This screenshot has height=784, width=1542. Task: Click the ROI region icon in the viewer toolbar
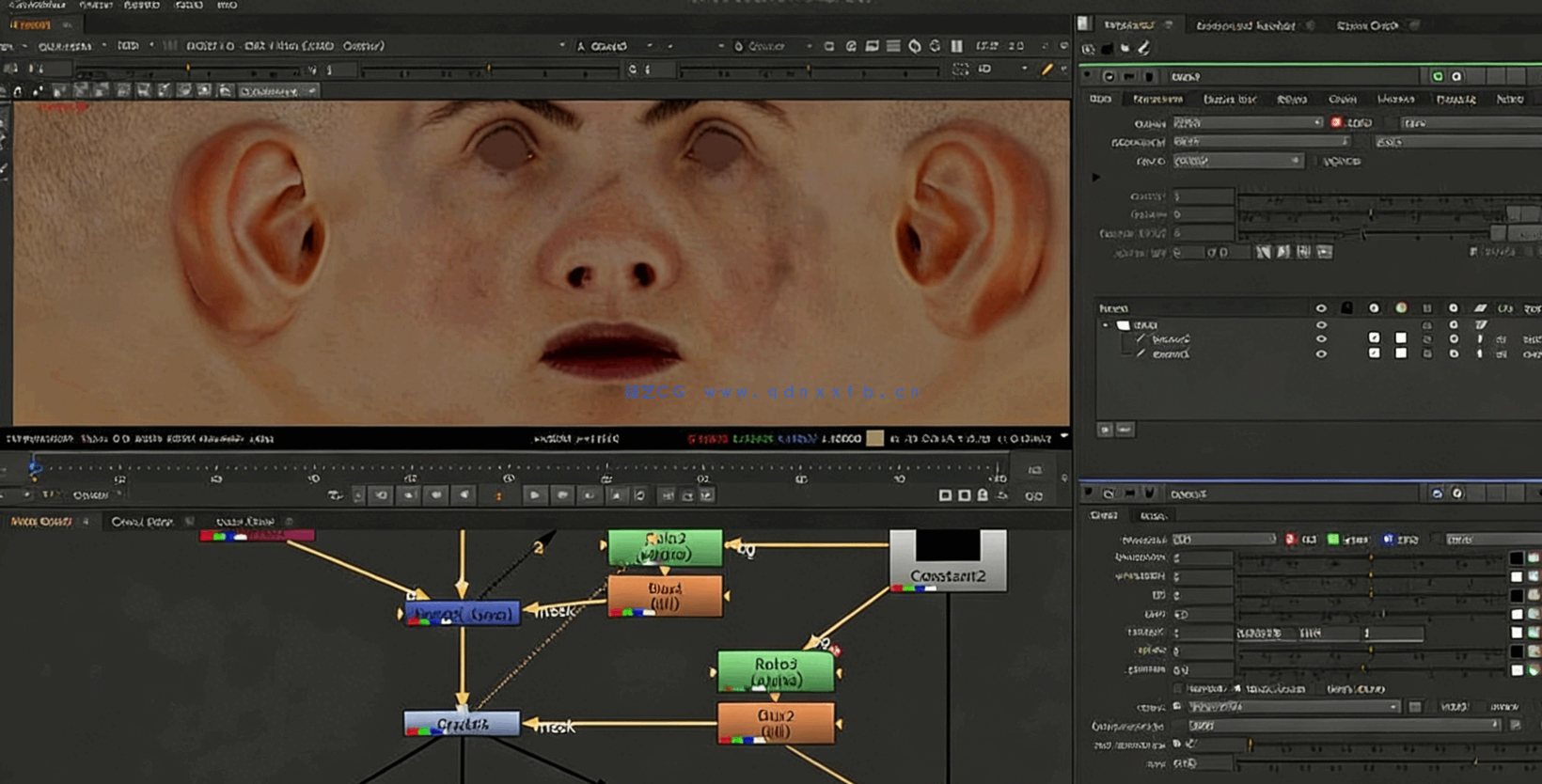click(960, 70)
